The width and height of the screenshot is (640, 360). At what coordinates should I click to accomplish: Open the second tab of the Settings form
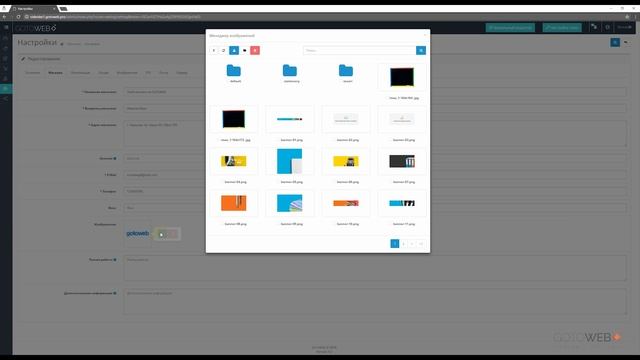click(55, 73)
